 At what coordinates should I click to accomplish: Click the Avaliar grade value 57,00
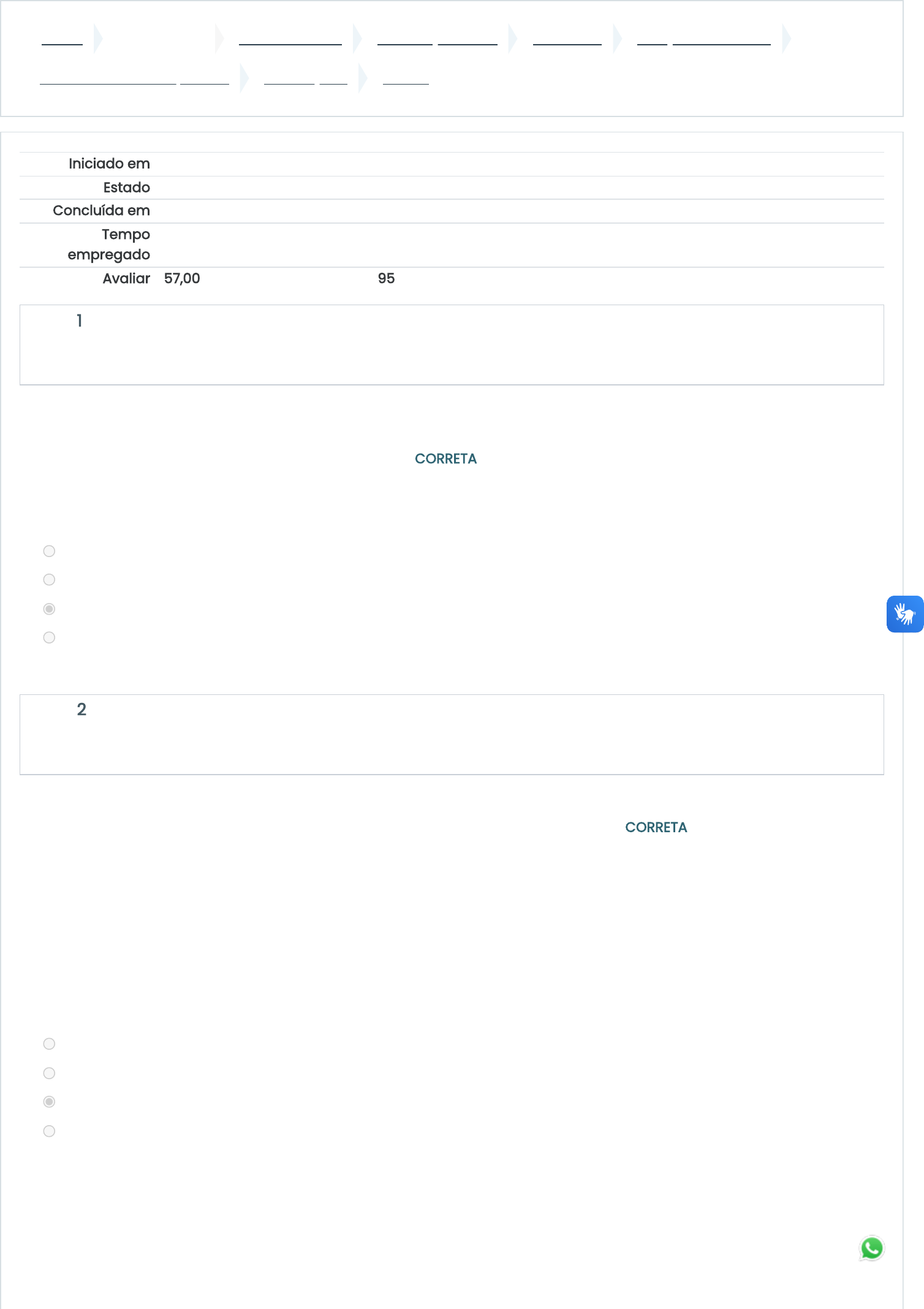(182, 278)
